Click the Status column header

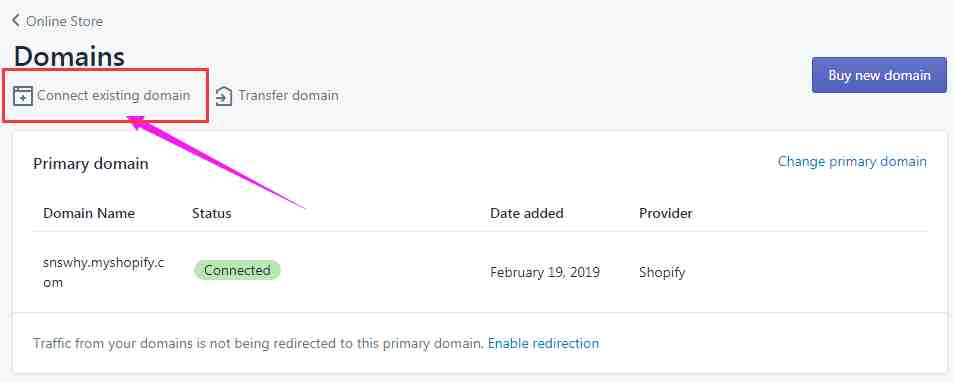212,214
